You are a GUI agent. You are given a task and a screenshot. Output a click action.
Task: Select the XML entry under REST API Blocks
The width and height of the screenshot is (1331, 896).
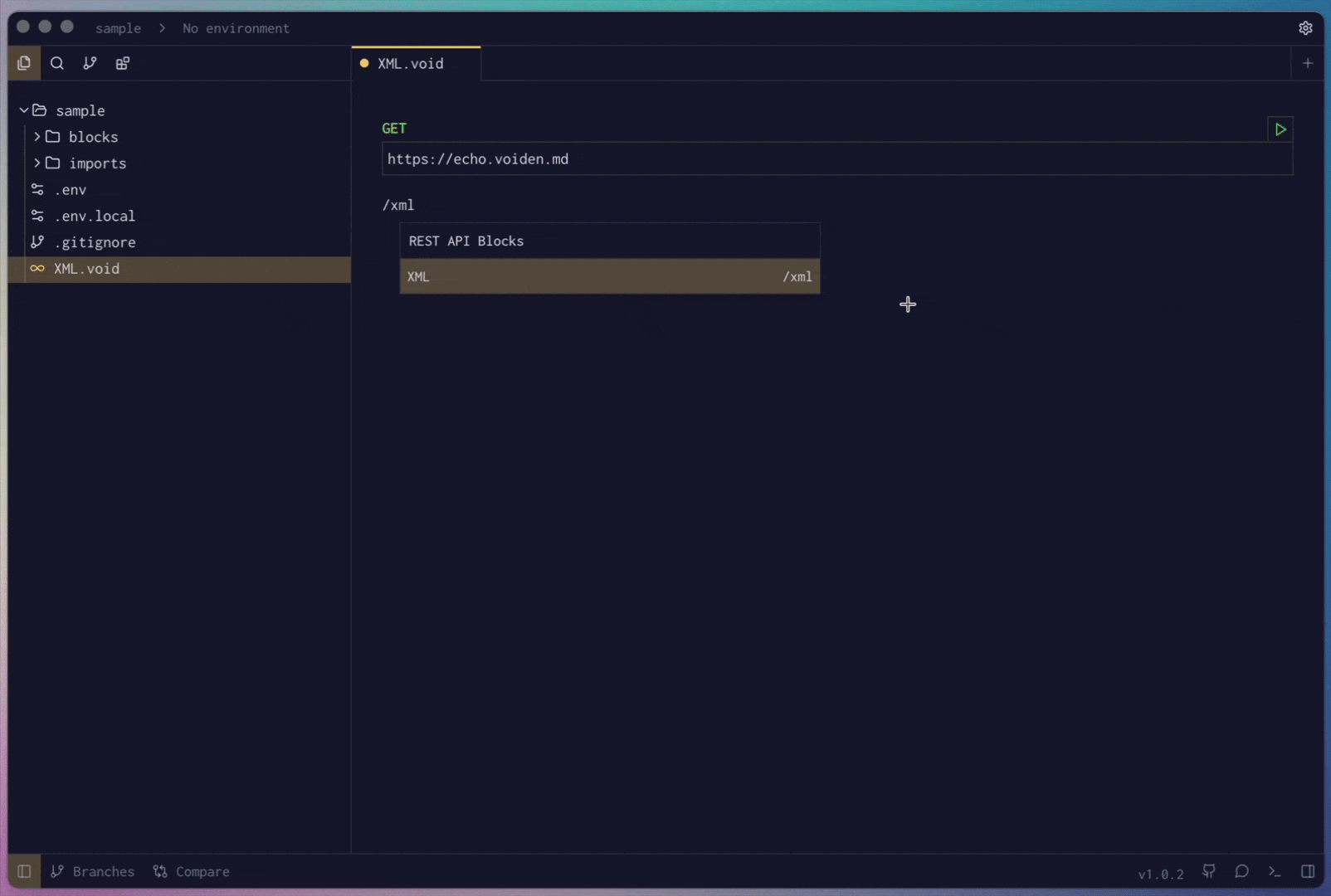610,276
